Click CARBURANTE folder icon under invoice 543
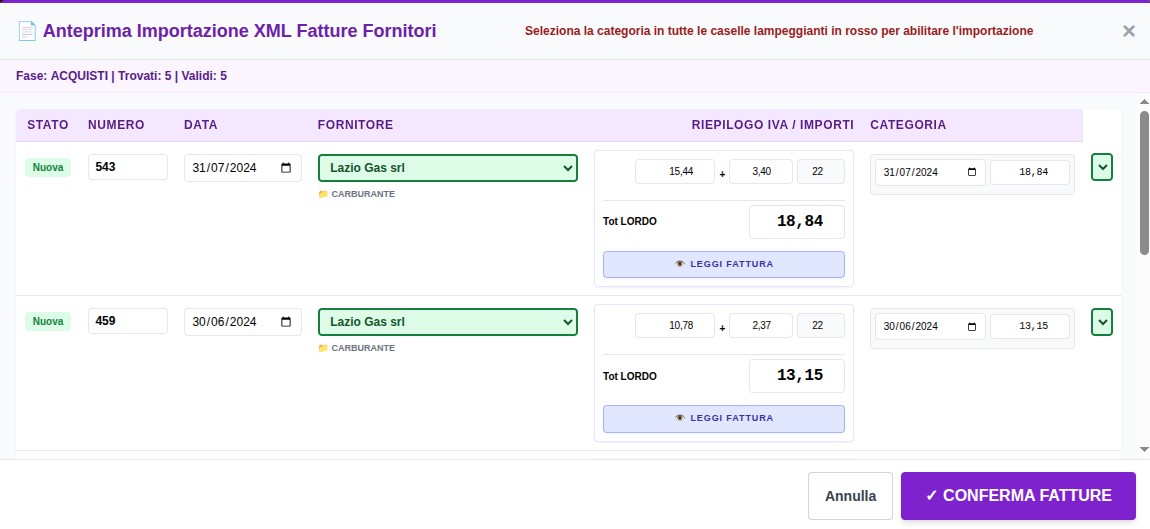The width and height of the screenshot is (1150, 529). pos(323,194)
